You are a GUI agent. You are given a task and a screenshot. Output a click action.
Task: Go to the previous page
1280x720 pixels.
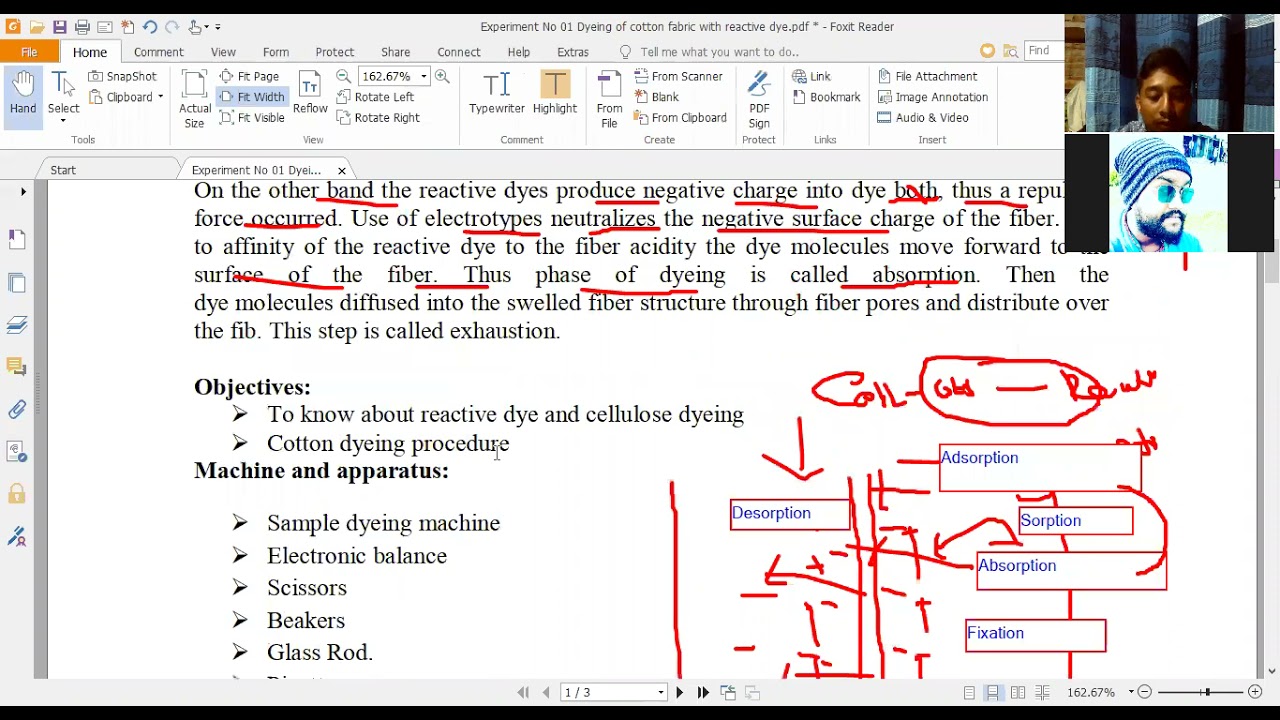point(546,692)
